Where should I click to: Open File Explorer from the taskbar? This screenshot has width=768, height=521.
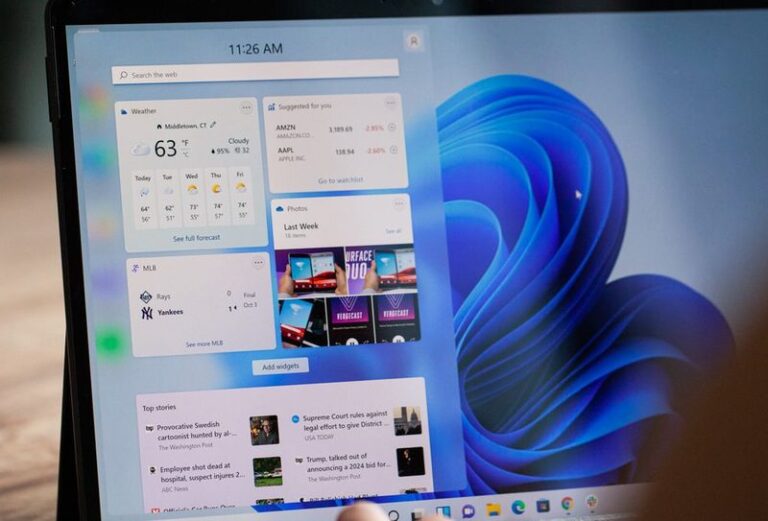(494, 509)
